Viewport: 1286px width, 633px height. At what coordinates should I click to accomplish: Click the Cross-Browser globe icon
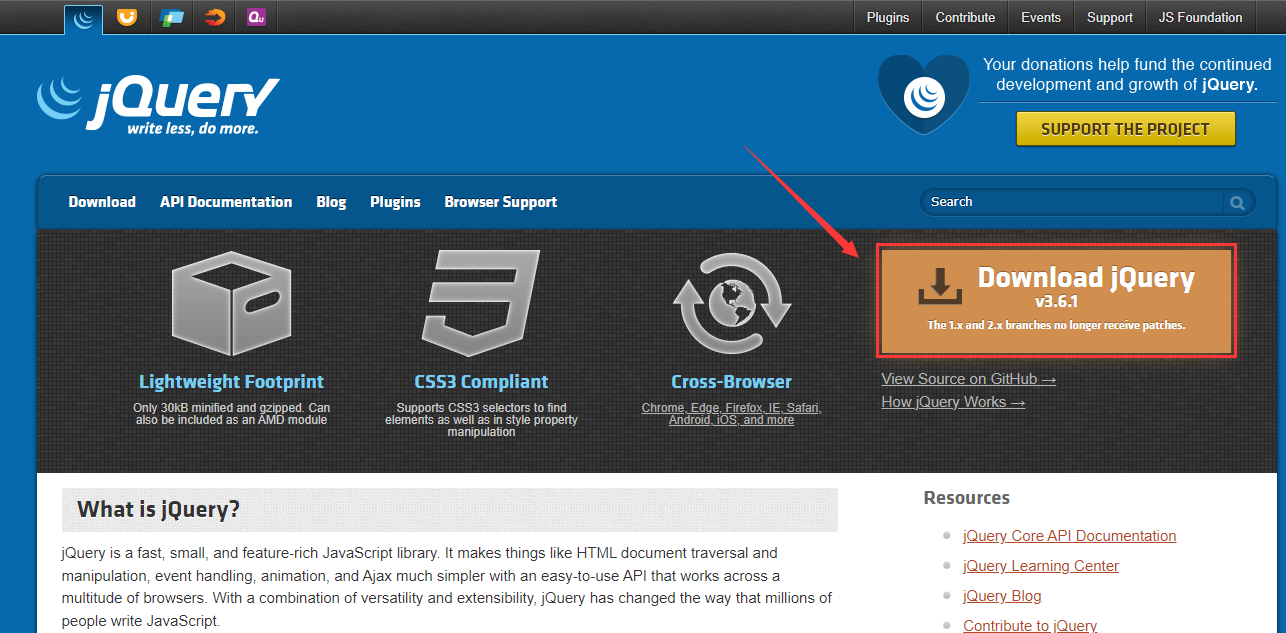coord(731,305)
